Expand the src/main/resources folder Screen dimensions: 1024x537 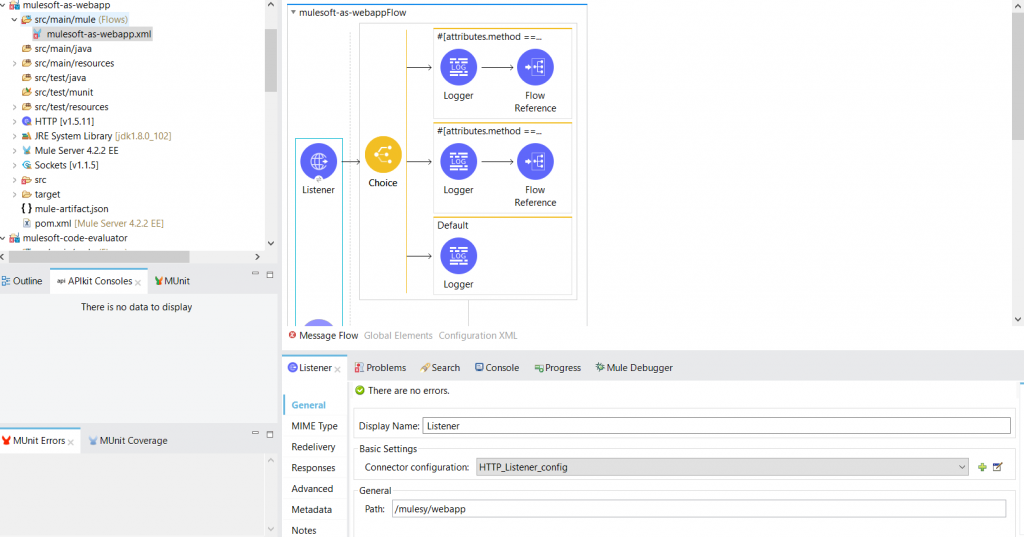pyautogui.click(x=14, y=63)
